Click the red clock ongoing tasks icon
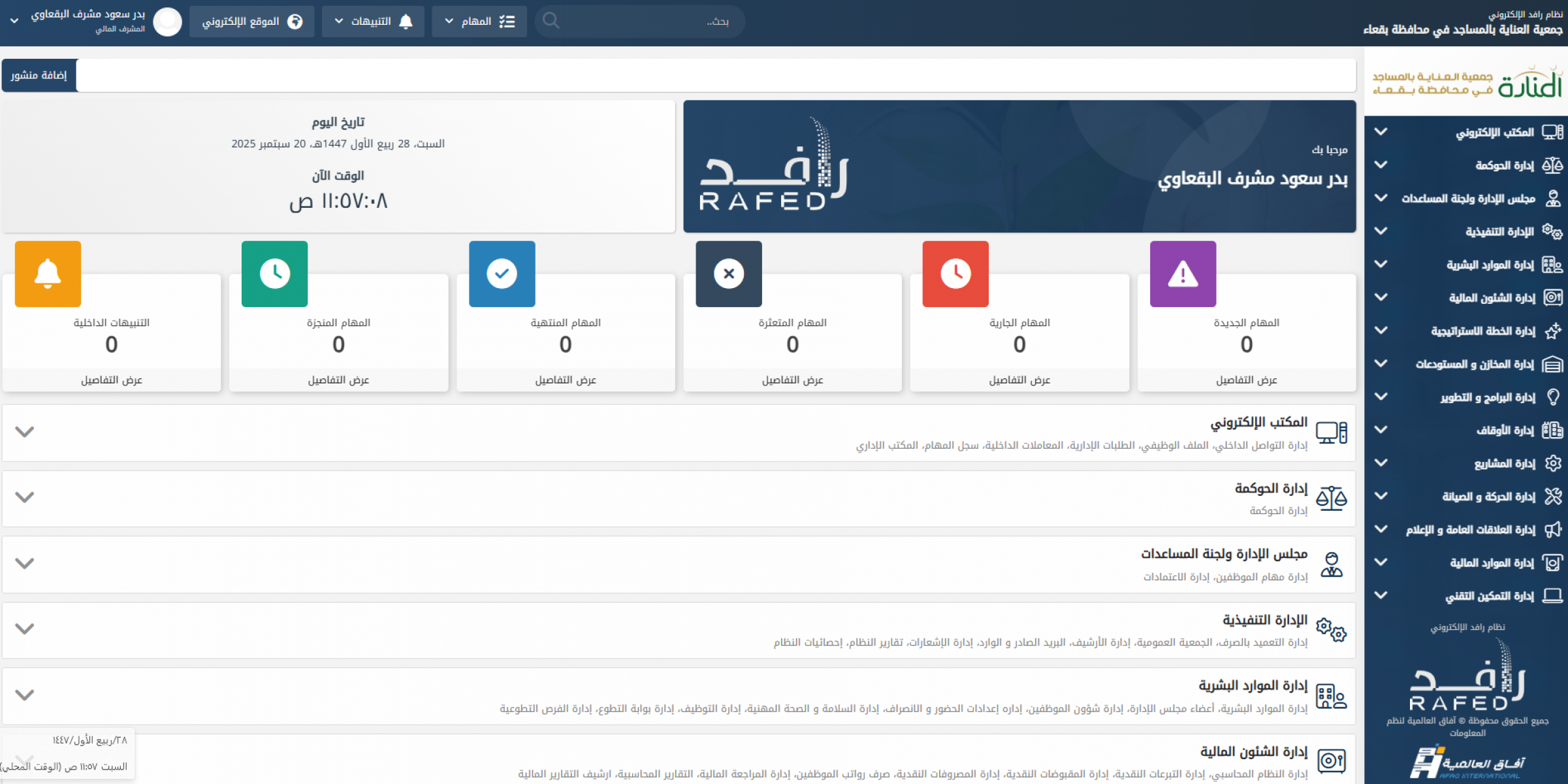This screenshot has width=1568, height=784. 955,274
